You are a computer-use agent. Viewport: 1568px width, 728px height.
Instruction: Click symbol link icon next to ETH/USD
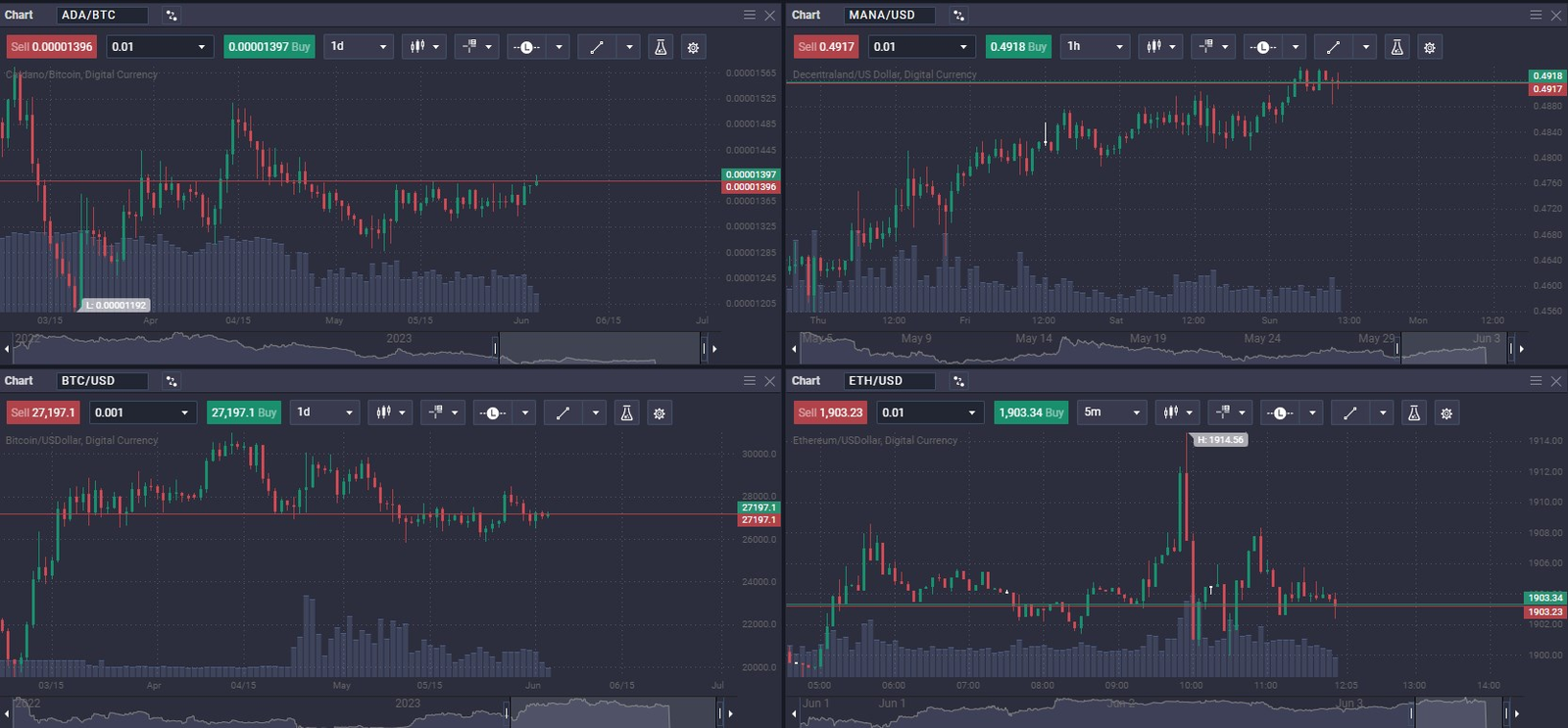point(958,380)
